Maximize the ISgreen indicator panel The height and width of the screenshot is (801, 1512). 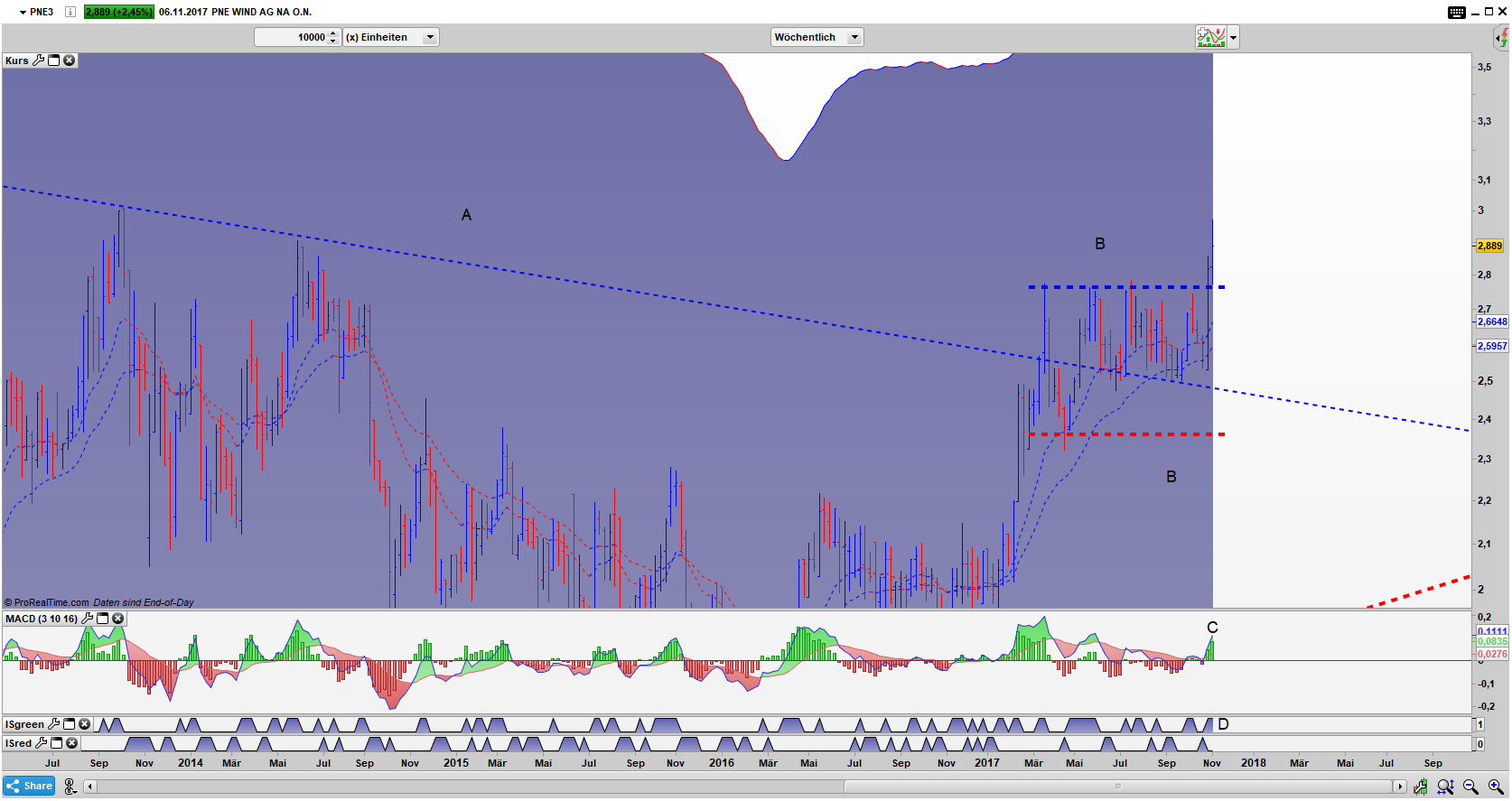coord(69,724)
